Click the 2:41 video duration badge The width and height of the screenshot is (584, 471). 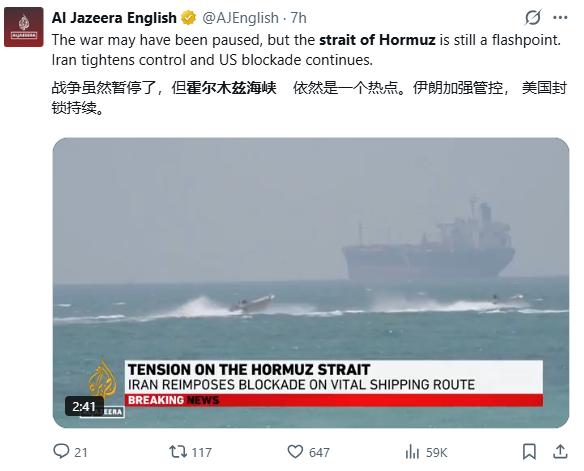pyautogui.click(x=84, y=406)
